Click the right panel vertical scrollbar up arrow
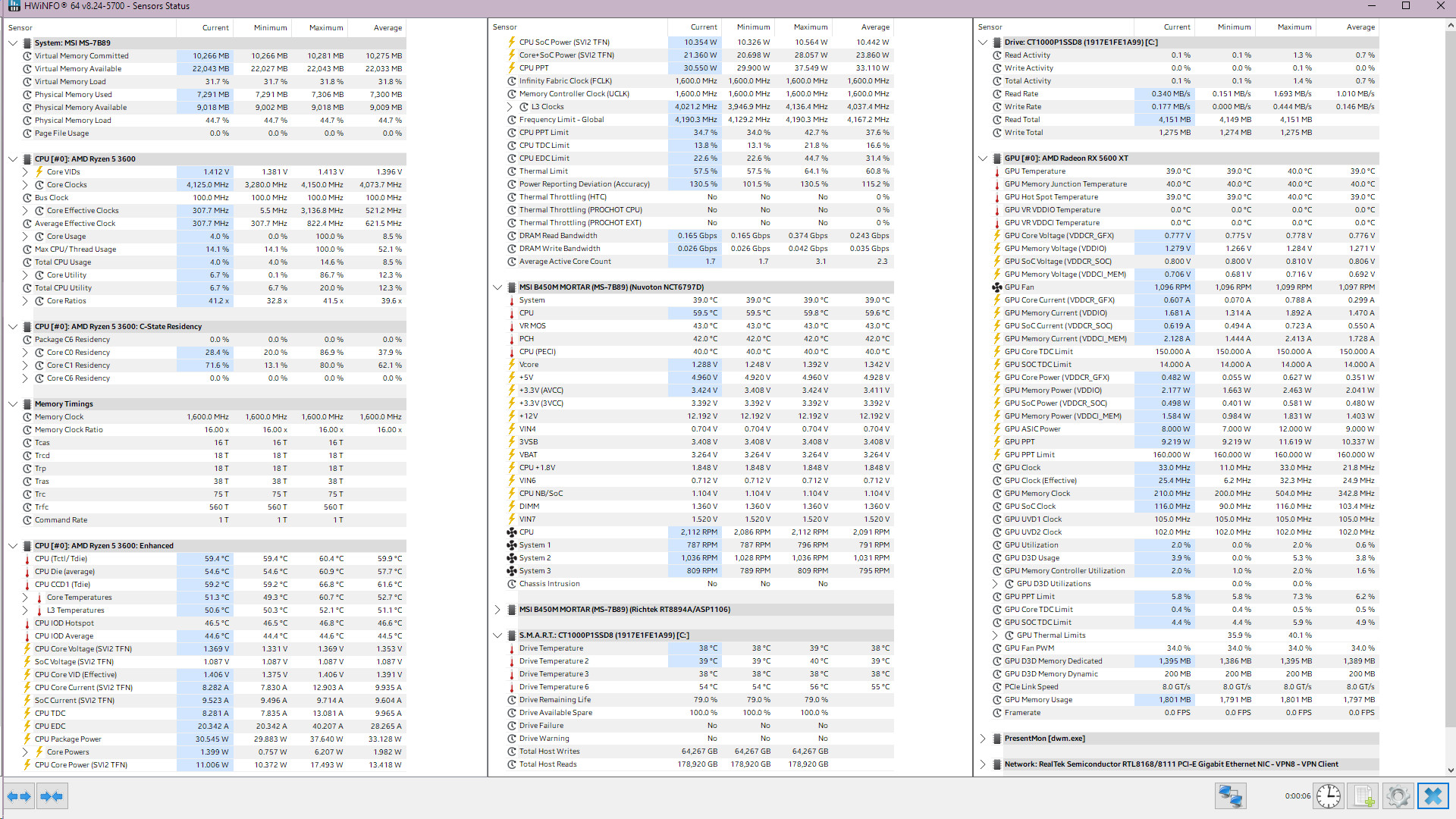 click(1451, 26)
